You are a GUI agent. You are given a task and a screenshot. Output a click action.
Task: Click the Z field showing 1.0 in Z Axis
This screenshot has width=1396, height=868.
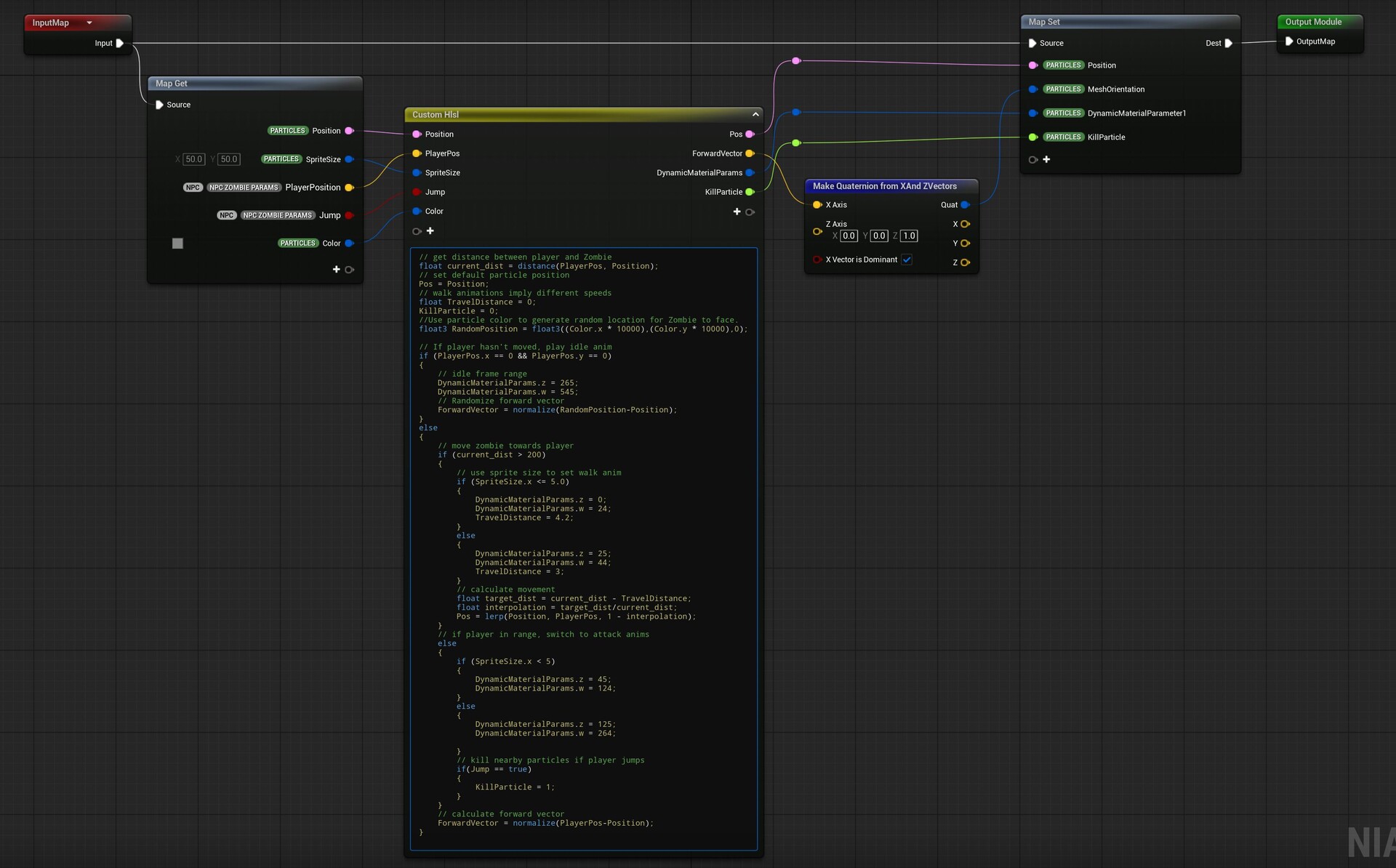coord(909,236)
